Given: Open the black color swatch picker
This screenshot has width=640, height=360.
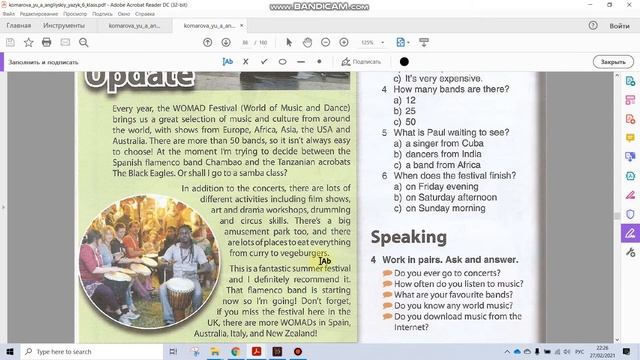Looking at the screenshot, I should (x=404, y=62).
